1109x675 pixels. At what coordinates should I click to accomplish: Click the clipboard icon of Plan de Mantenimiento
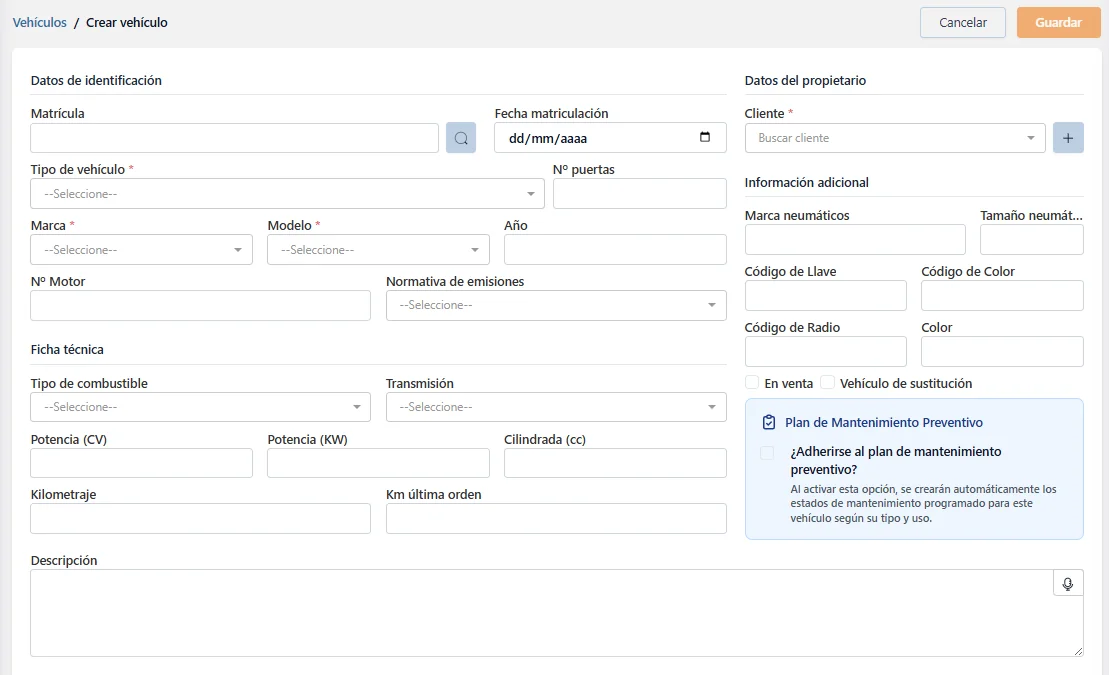[x=769, y=423]
